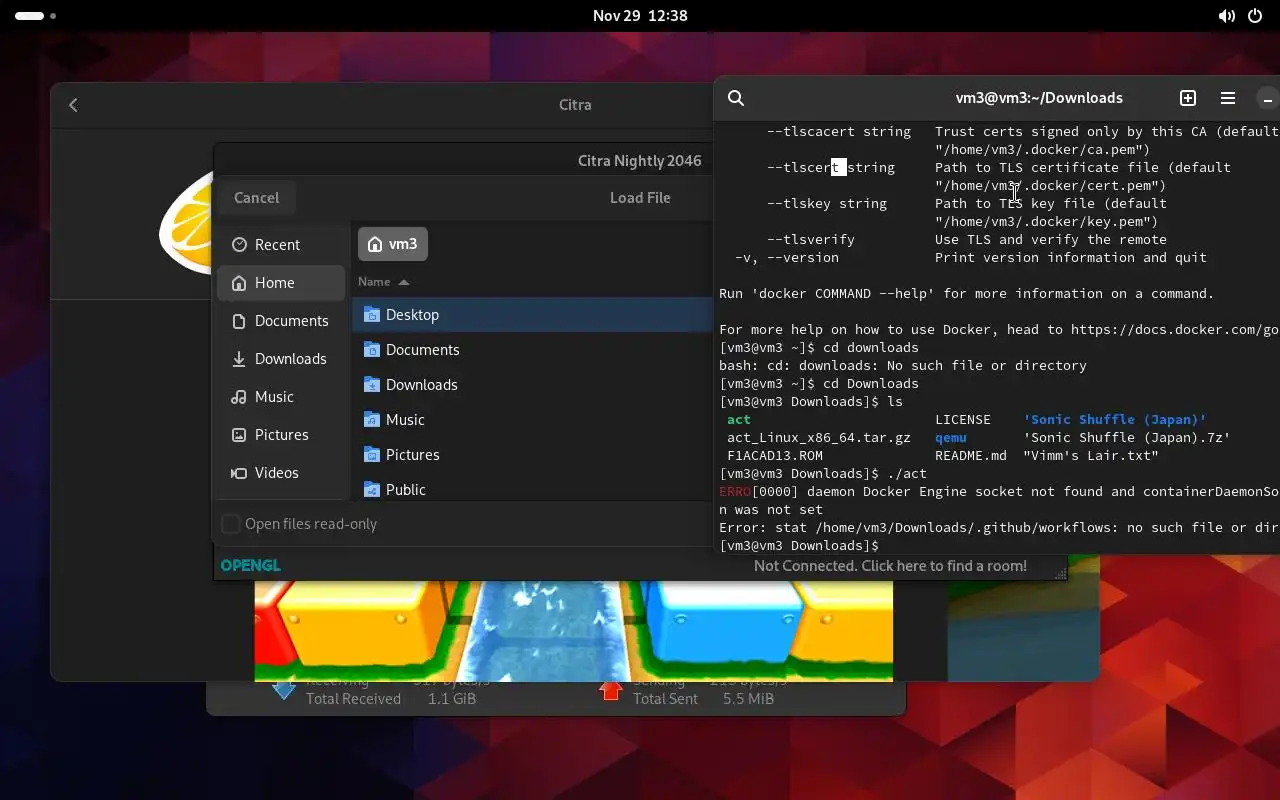Click Total Sent 5.5 MiB value
The image size is (1280, 800).
point(748,699)
